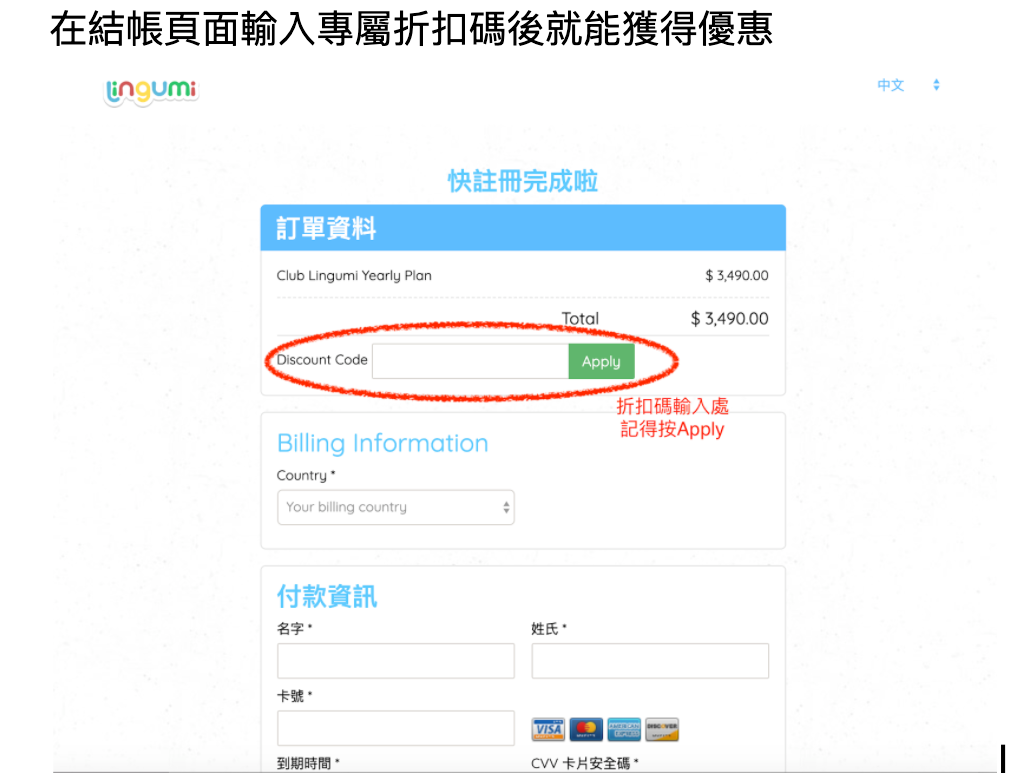Open the 中文 language selector
Screen dimensions: 1016x773
tap(908, 85)
